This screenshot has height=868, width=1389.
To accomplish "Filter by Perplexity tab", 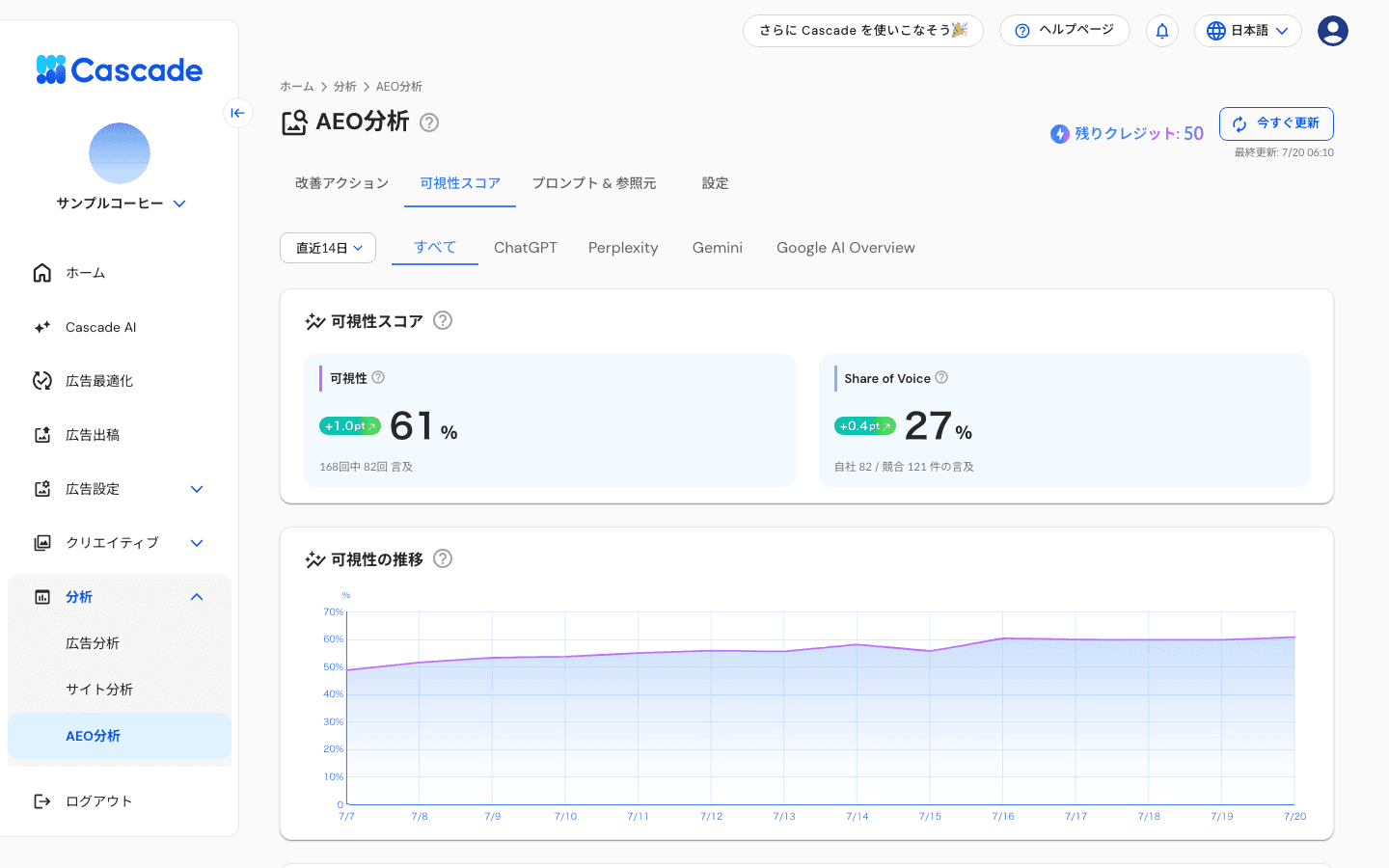I will (x=623, y=248).
